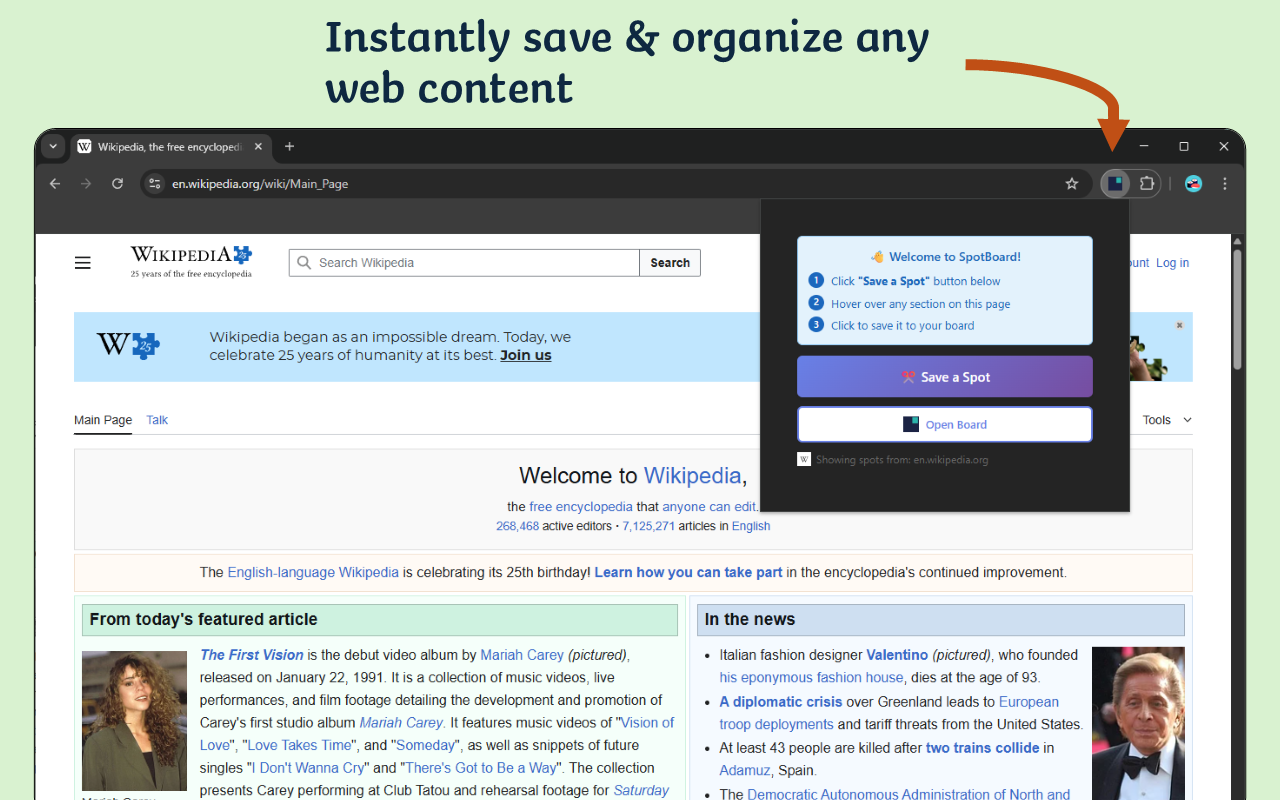The width and height of the screenshot is (1280, 800).
Task: Click the Open Board button
Action: point(944,424)
